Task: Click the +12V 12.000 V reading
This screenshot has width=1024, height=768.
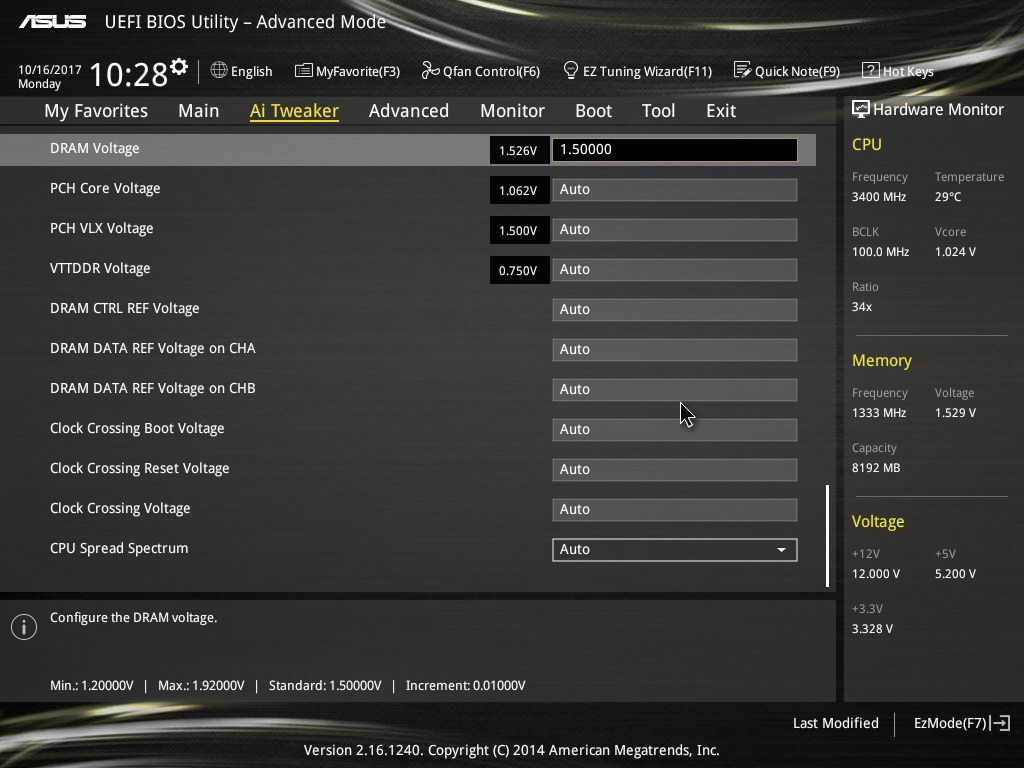Action: coord(876,573)
